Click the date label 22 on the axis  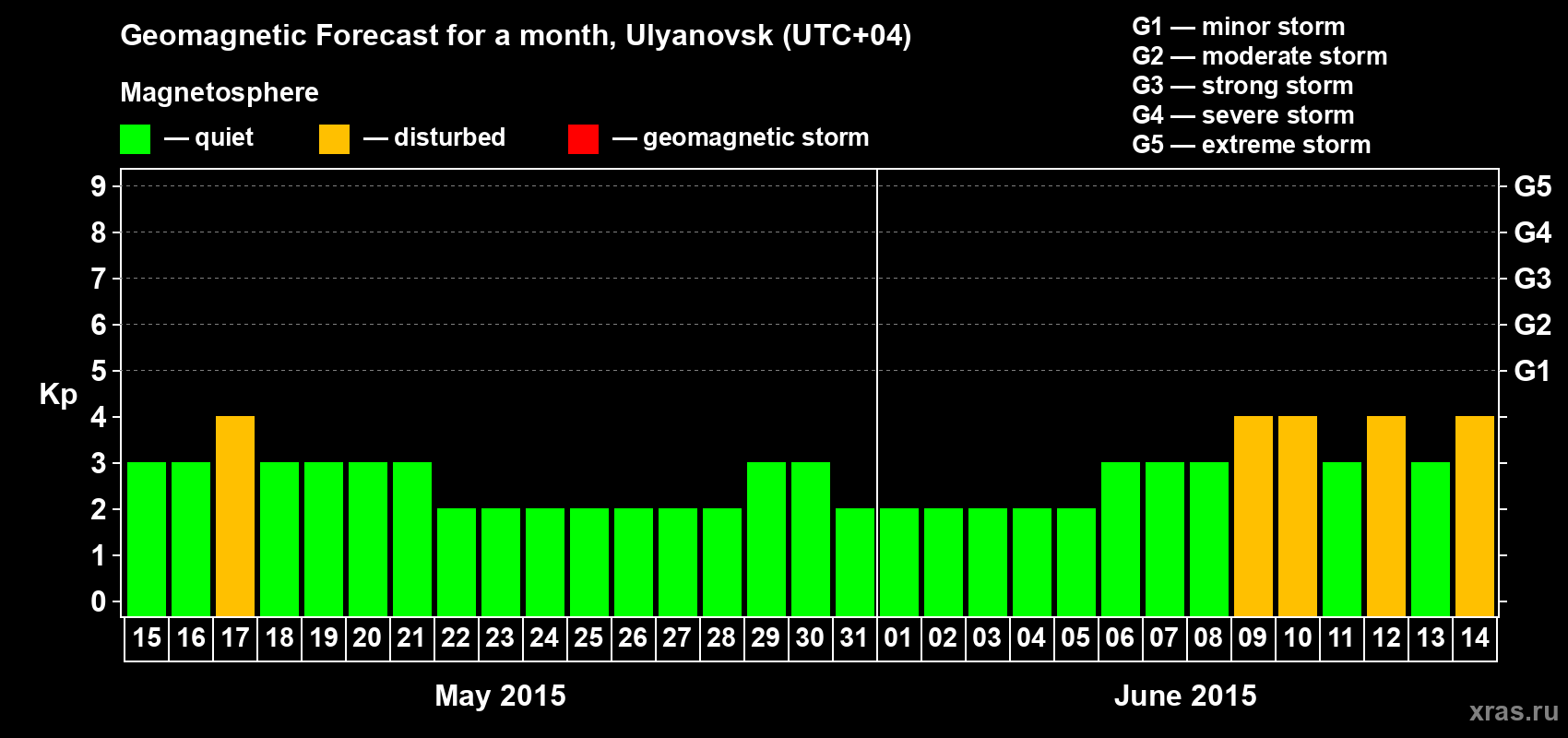457,638
